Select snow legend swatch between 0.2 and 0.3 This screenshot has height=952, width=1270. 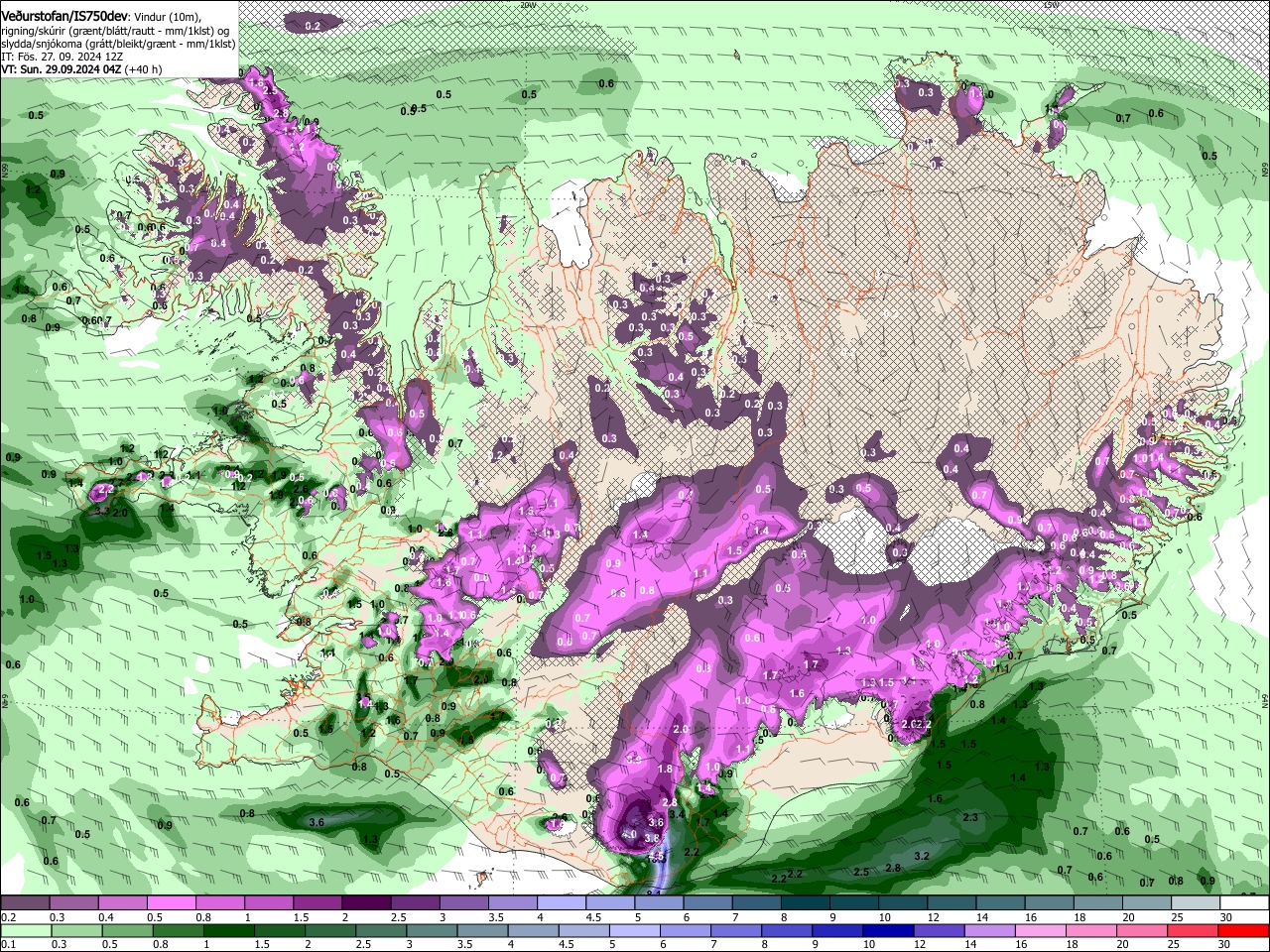[25, 903]
